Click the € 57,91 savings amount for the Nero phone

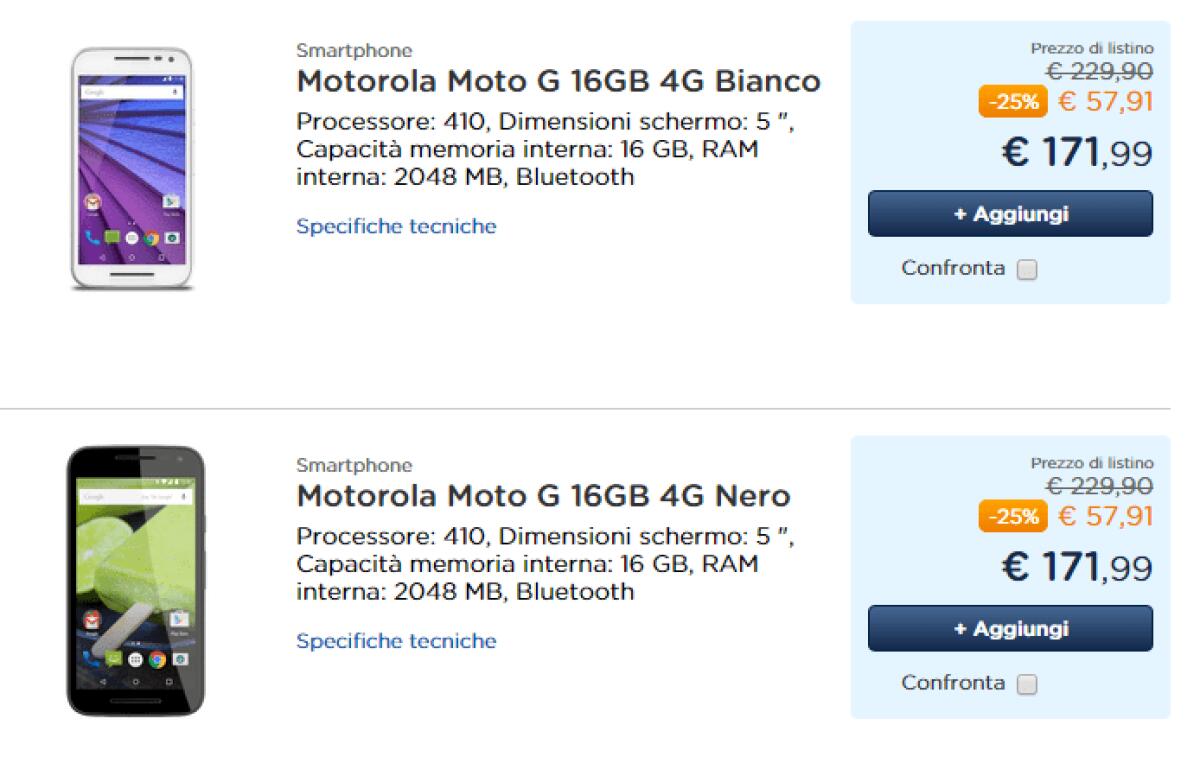tap(1105, 516)
